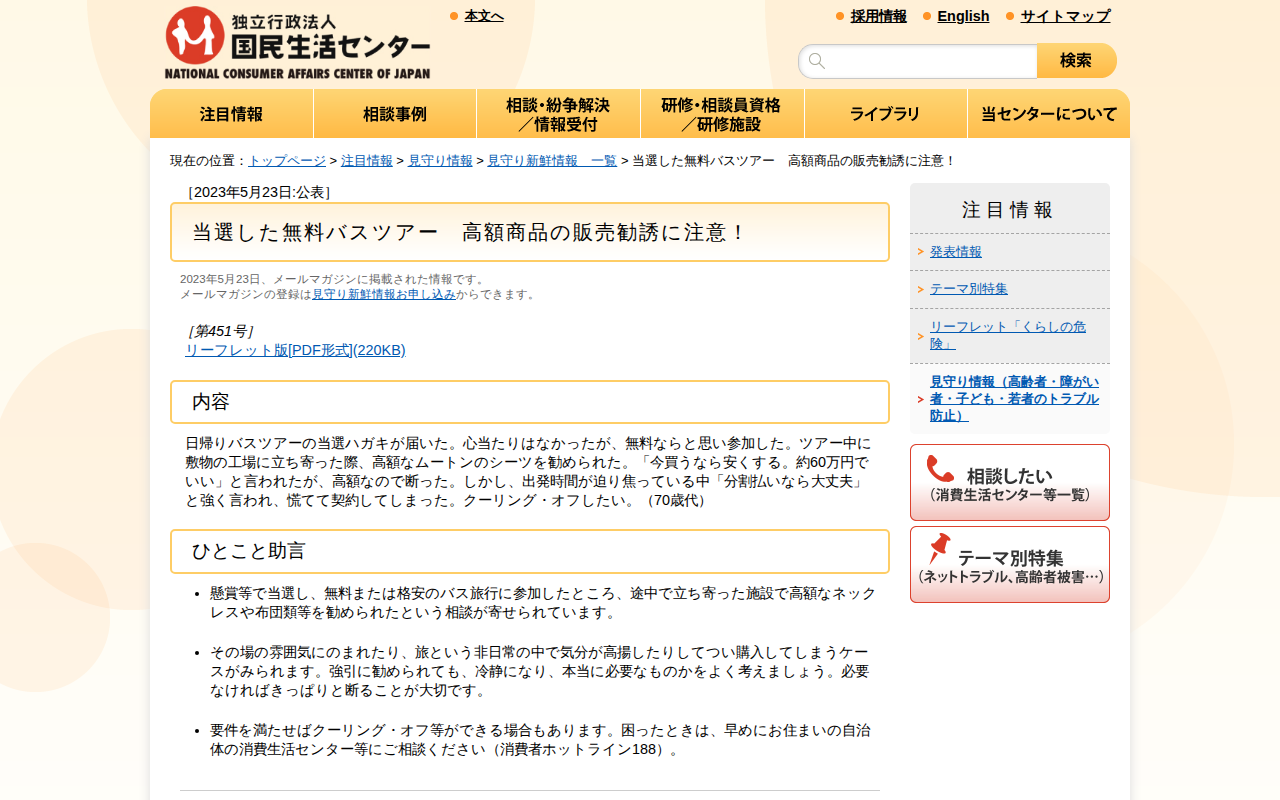Open 相談・紛争解決／情報受付 navigation tab
1280x800 pixels.
point(558,114)
